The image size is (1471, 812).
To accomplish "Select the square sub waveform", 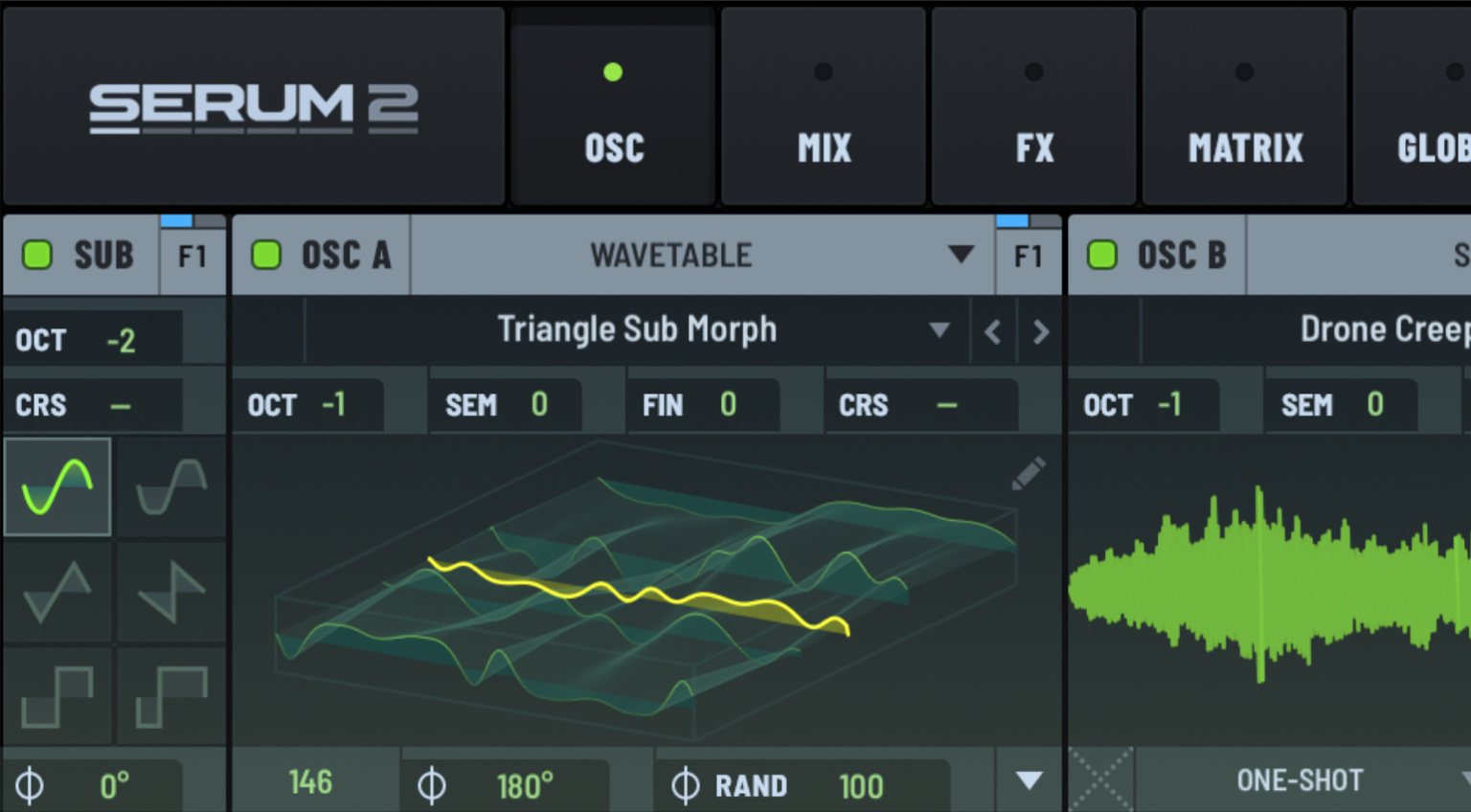I will click(x=57, y=696).
